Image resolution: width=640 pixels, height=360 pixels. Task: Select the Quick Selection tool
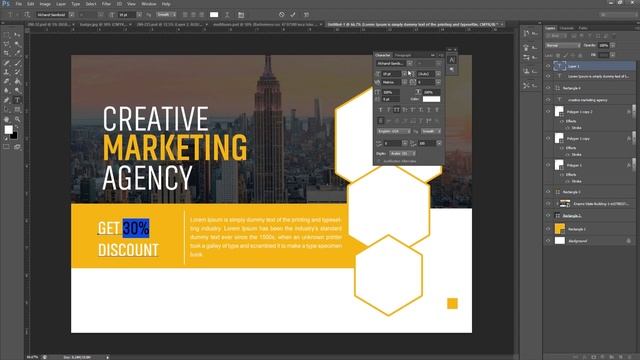click(x=17, y=44)
